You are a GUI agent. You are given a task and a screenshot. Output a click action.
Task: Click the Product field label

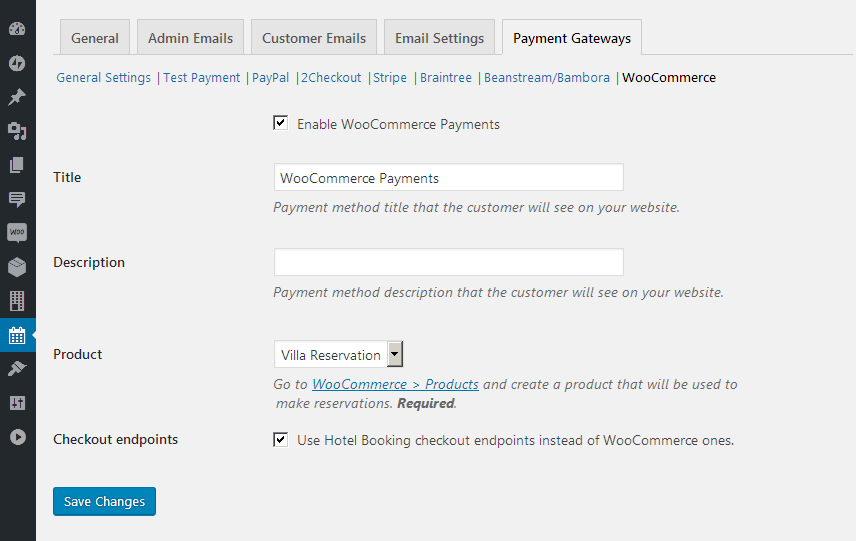[x=78, y=354]
